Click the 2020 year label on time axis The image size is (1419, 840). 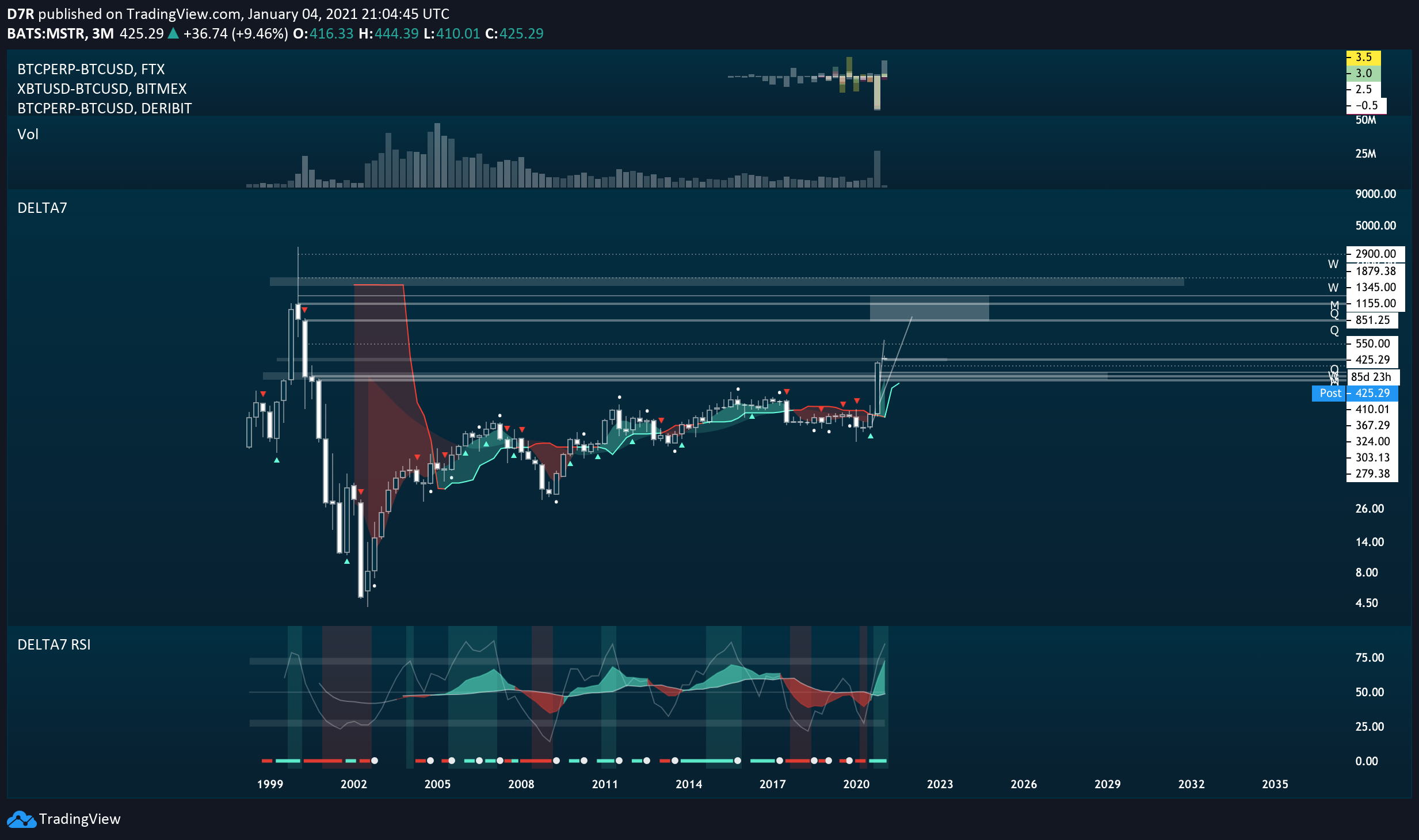click(856, 784)
